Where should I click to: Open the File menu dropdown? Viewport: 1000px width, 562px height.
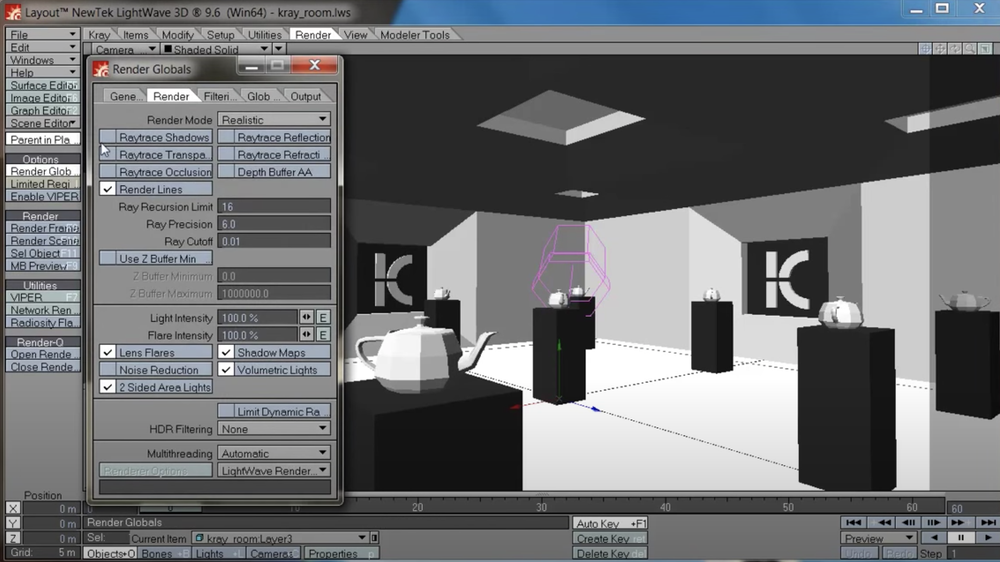43,34
